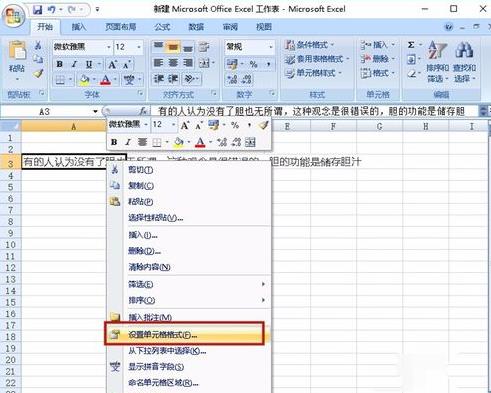The width and height of the screenshot is (491, 393).
Task: Click the AutoSum sigma icon
Action: 411,45
